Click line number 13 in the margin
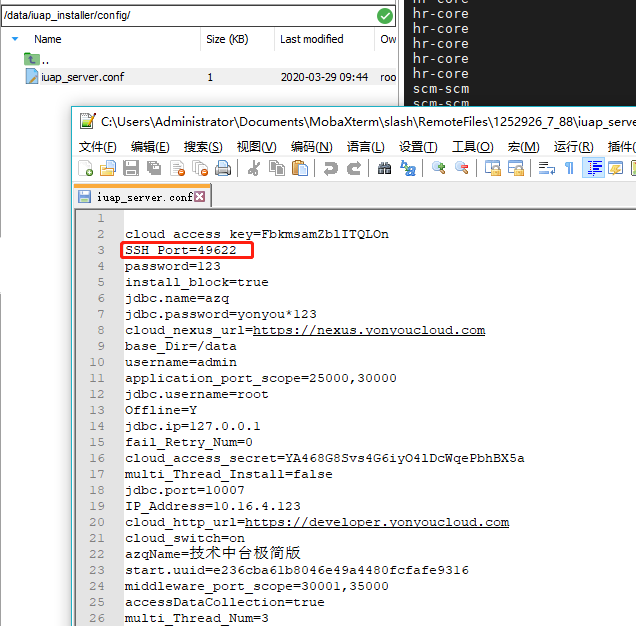Viewport: 636px width, 626px height. click(97, 410)
